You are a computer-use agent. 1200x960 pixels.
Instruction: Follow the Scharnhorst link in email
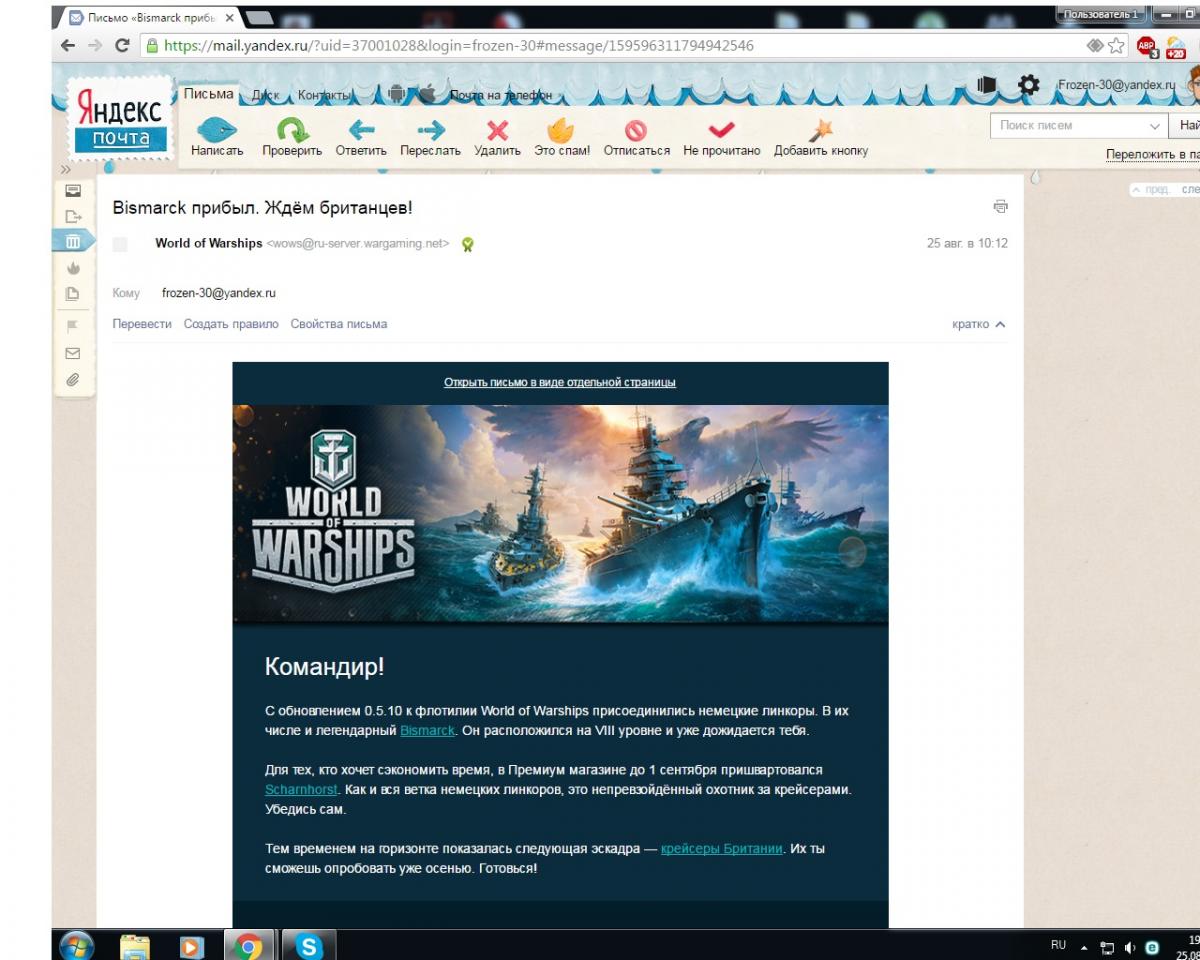pyautogui.click(x=301, y=790)
